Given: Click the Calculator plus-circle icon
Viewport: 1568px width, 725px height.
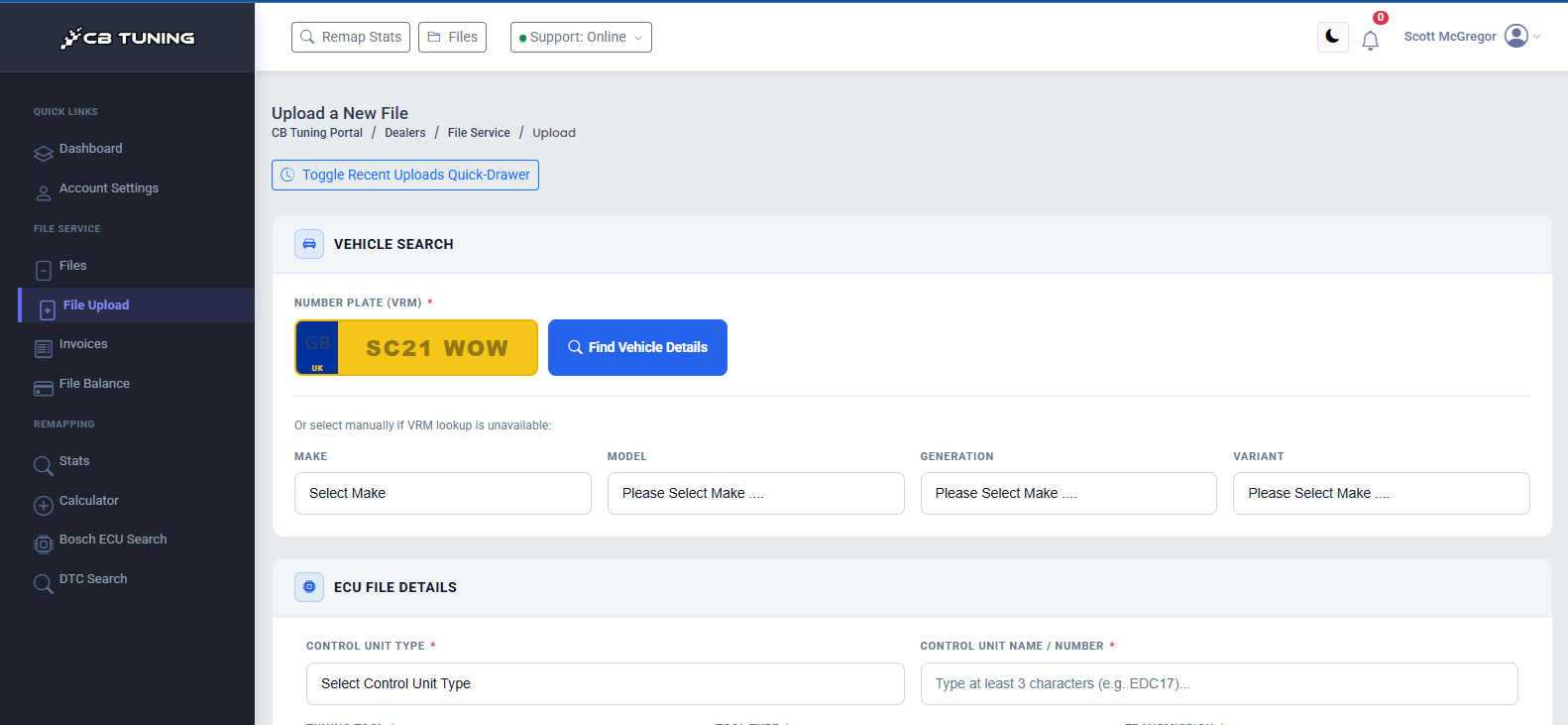Looking at the screenshot, I should tap(44, 505).
